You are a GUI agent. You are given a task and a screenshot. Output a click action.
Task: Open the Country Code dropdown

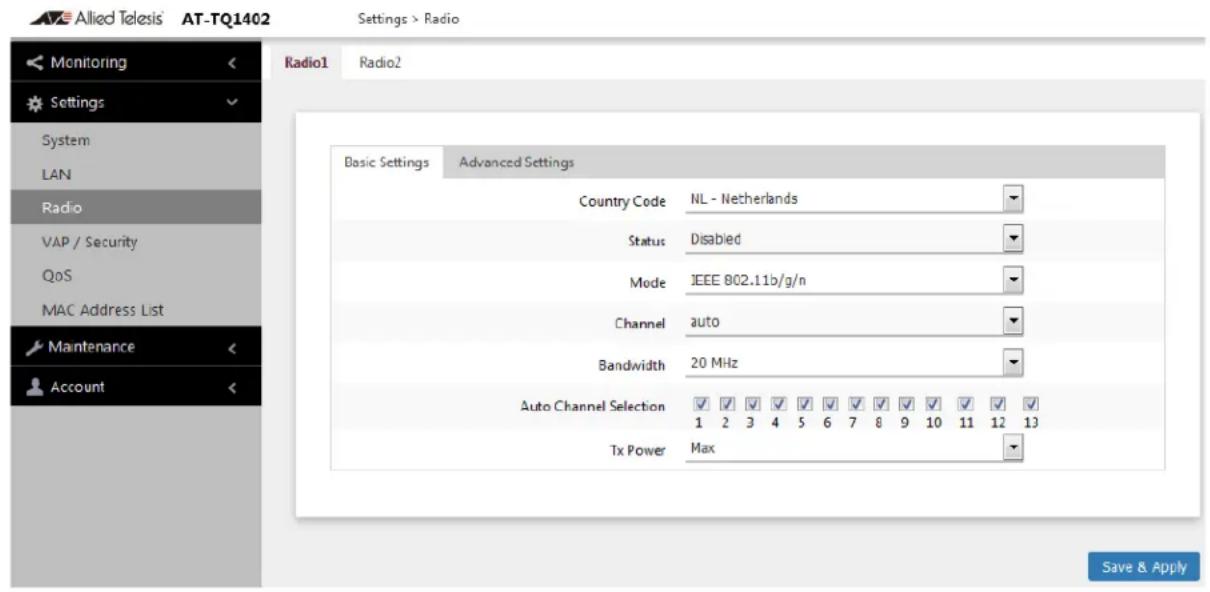[855, 199]
